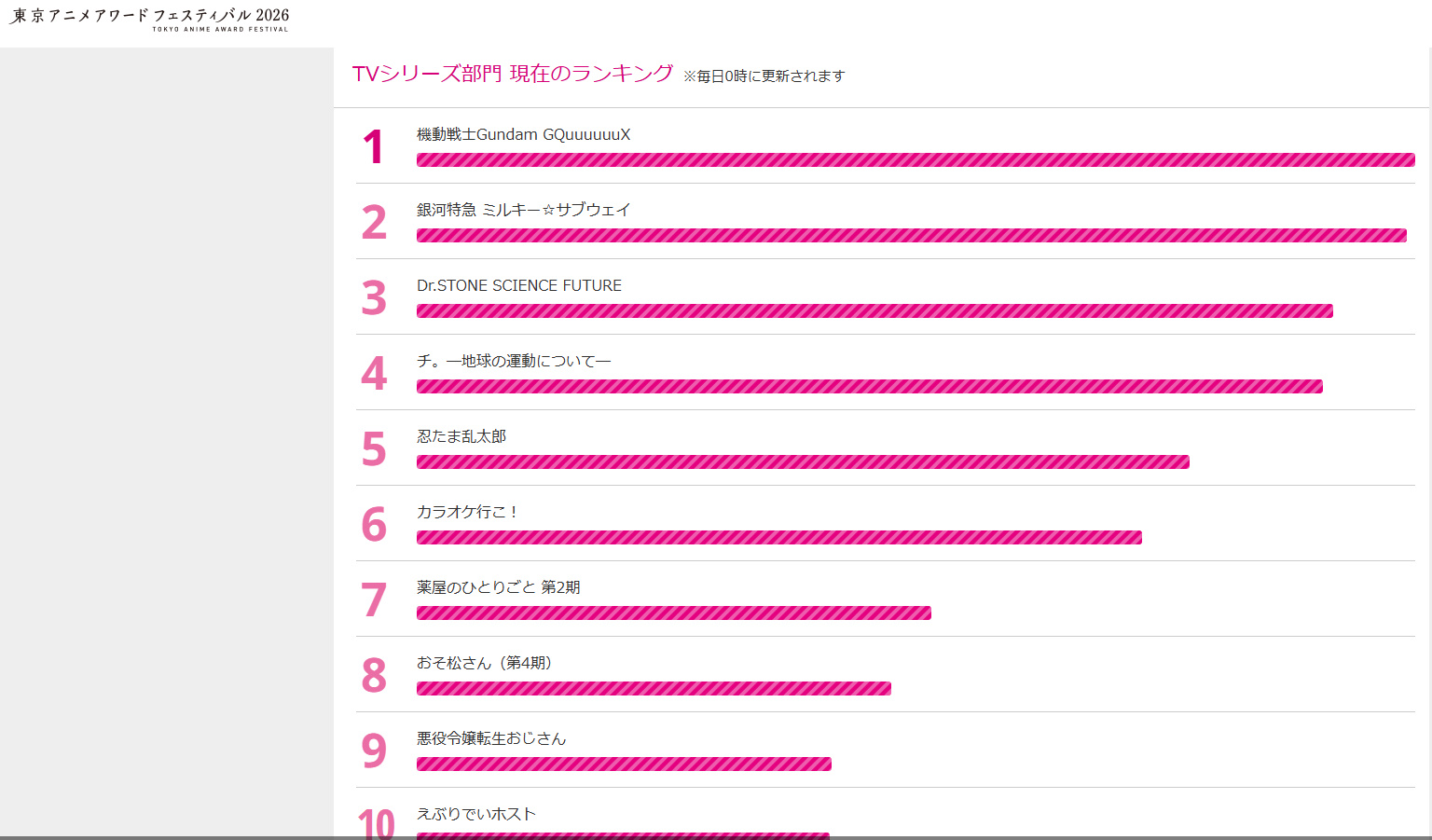This screenshot has height=840, width=1432.
Task: Select the 忍たま乱太郎 title
Action: click(461, 436)
